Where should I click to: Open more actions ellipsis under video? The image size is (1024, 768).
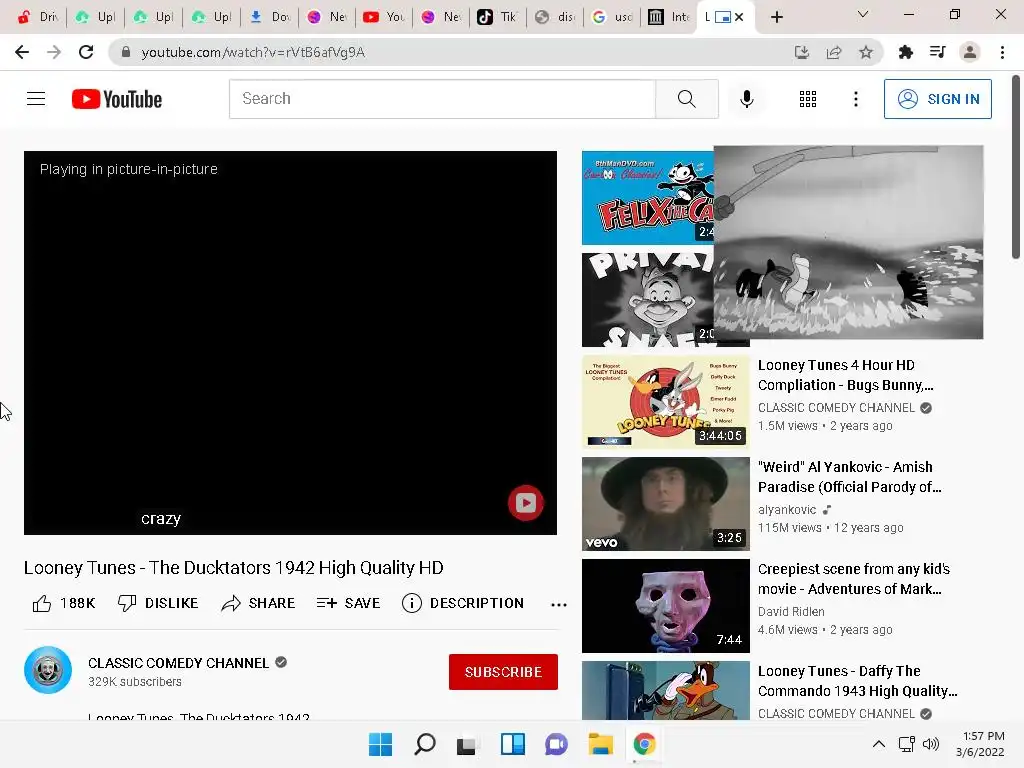558,605
